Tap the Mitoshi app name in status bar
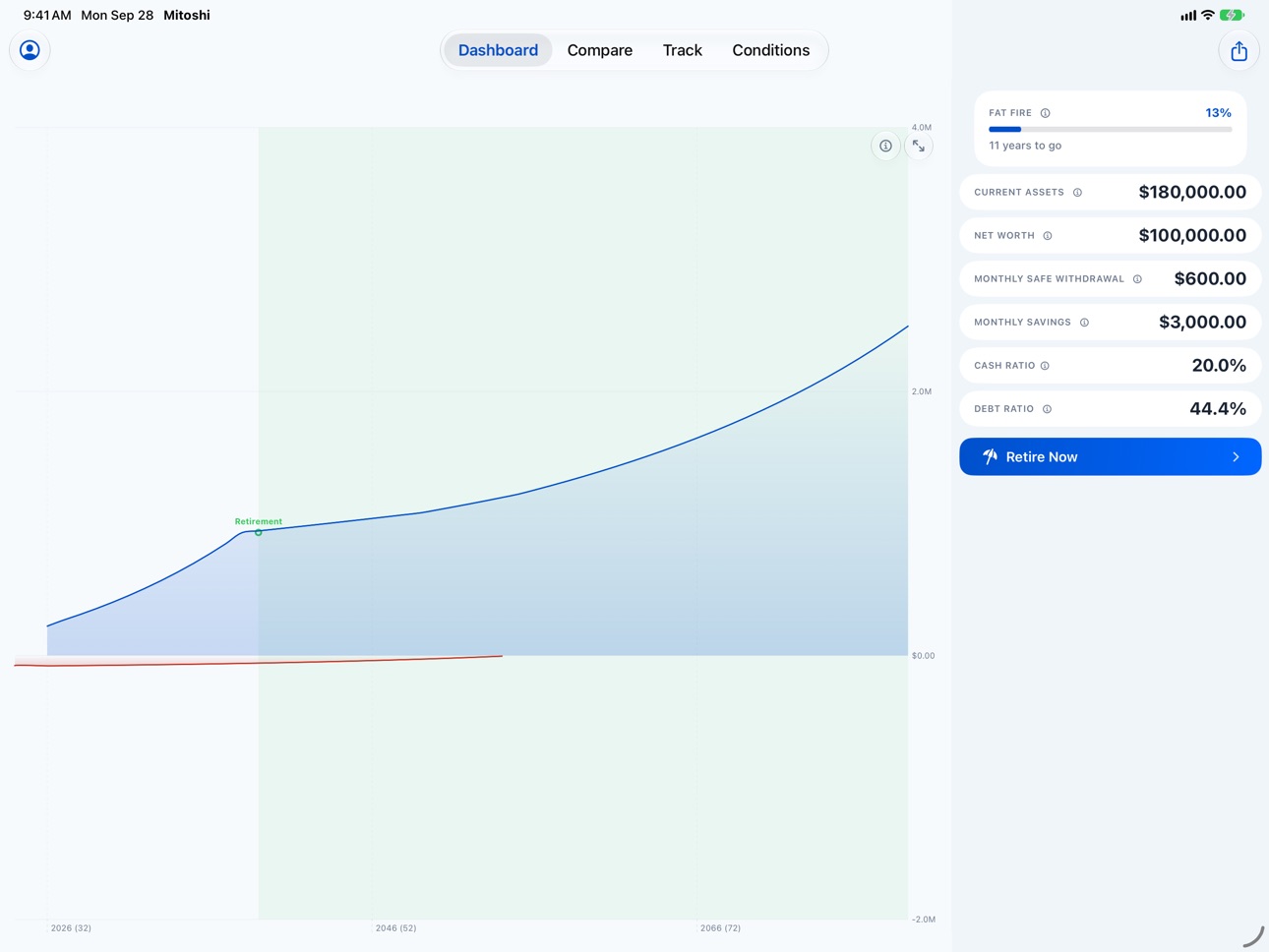 [187, 15]
